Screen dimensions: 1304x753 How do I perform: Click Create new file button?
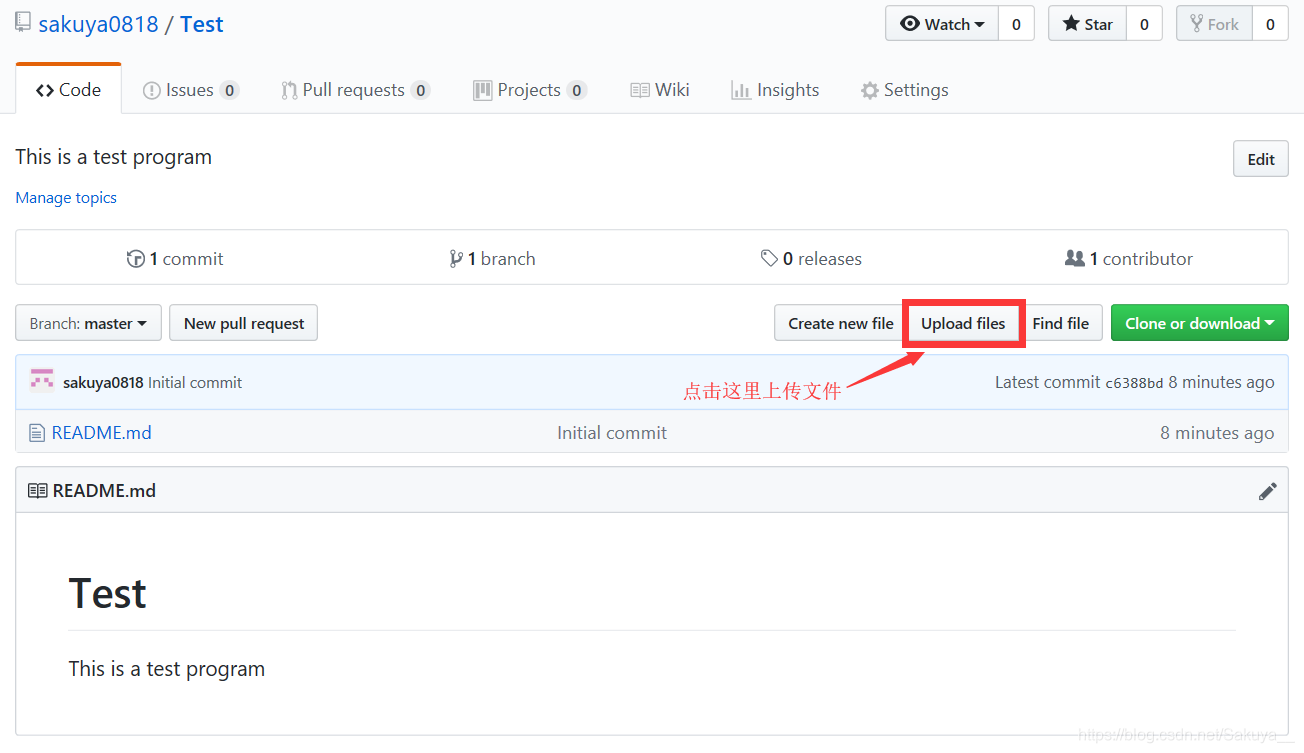[840, 323]
